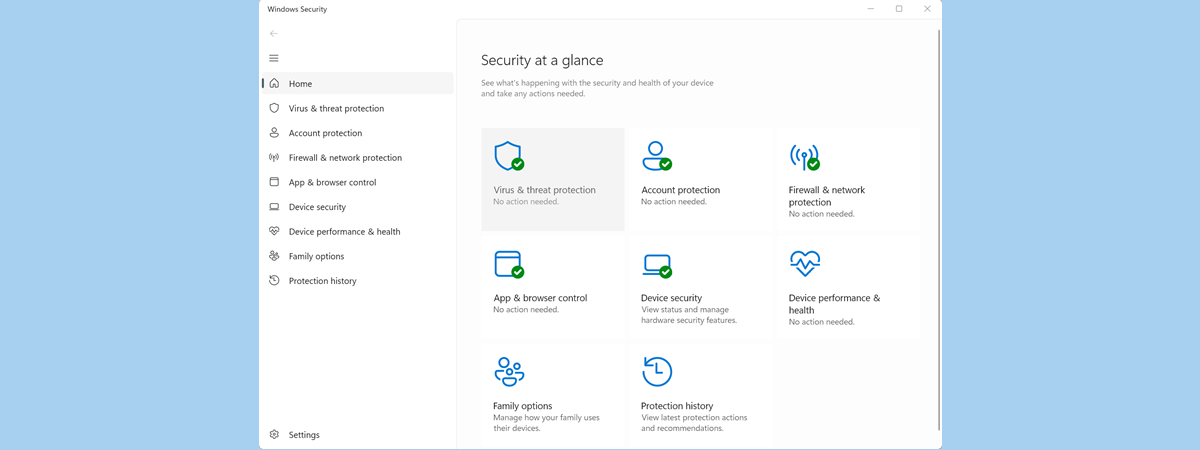Click 'Manage how your family uses their devices' text
The height and width of the screenshot is (450, 1200).
coord(546,423)
